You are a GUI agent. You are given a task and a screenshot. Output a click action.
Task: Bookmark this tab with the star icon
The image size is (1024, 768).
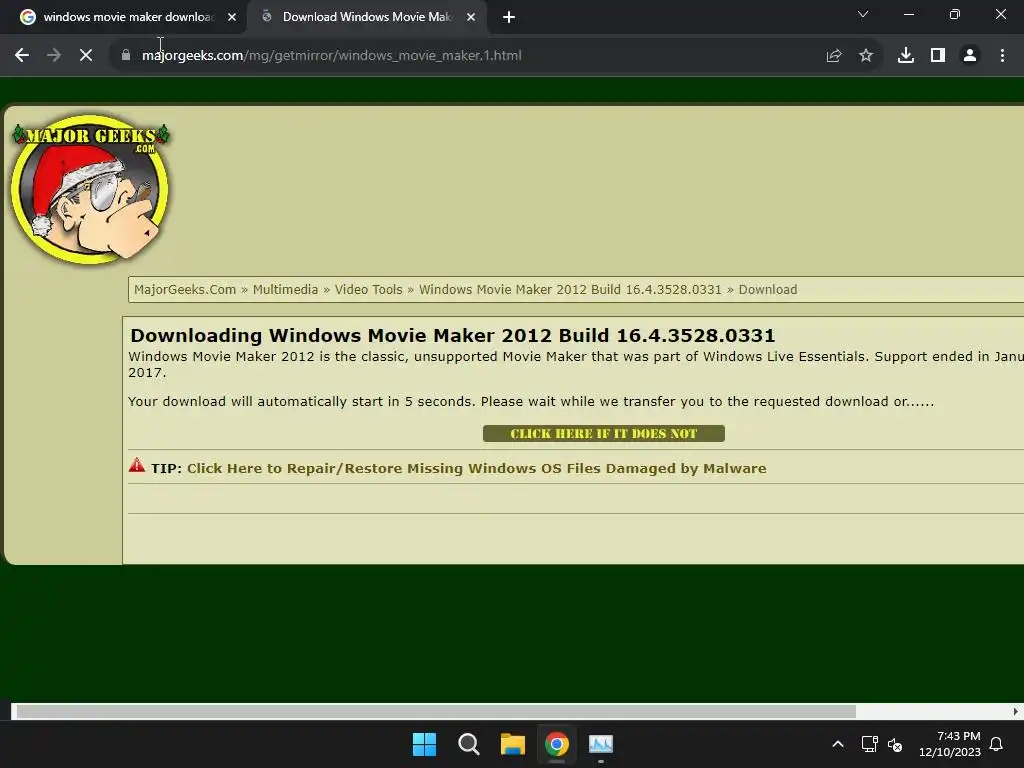tap(866, 56)
